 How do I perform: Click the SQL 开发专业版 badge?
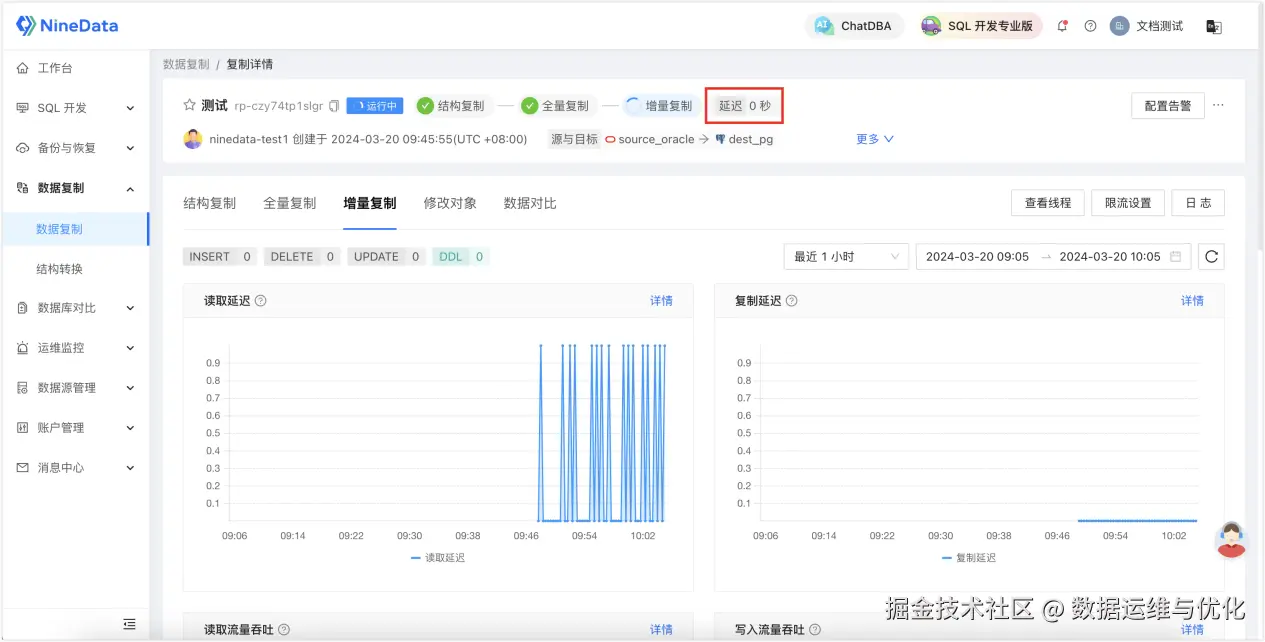click(980, 26)
